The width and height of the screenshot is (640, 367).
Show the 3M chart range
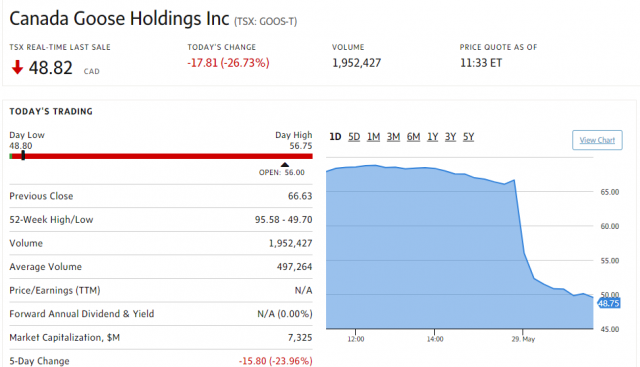[393, 137]
